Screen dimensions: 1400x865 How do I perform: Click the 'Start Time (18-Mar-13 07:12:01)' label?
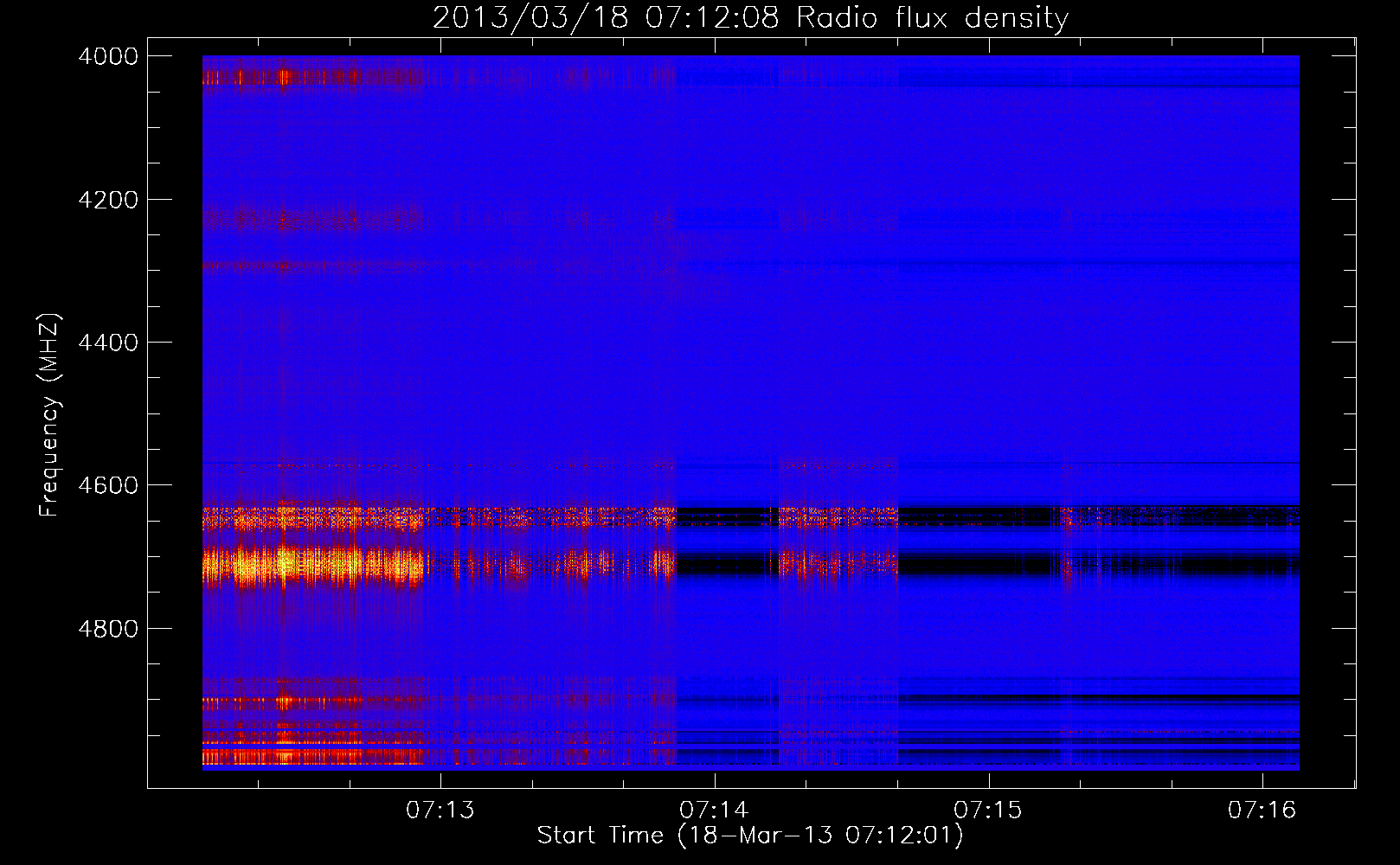[x=749, y=835]
